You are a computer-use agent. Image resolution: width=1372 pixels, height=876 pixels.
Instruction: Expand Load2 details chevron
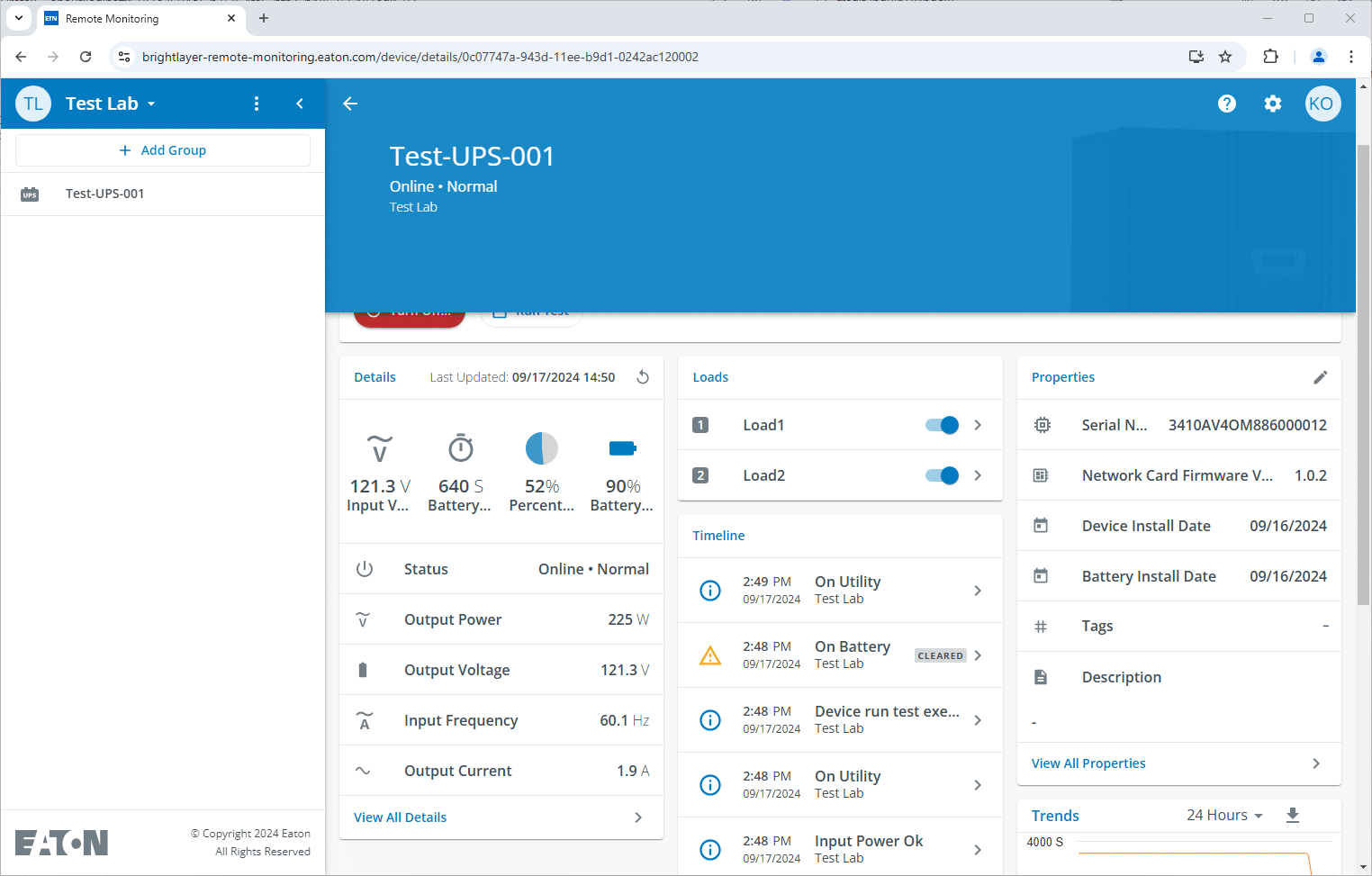coord(978,475)
